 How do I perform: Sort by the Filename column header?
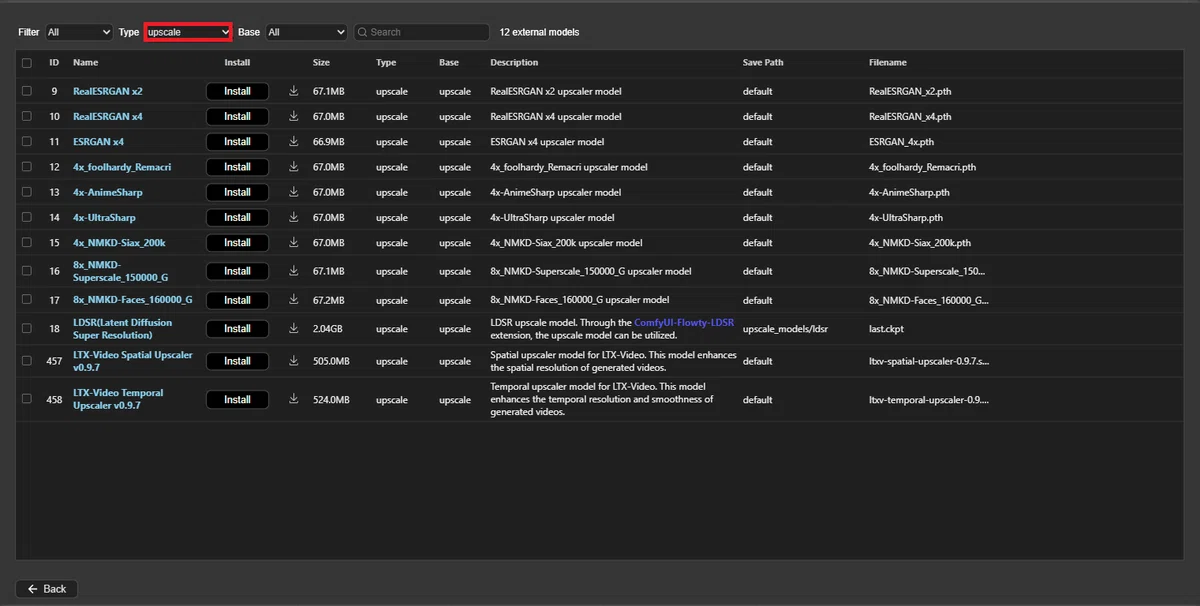(x=888, y=63)
